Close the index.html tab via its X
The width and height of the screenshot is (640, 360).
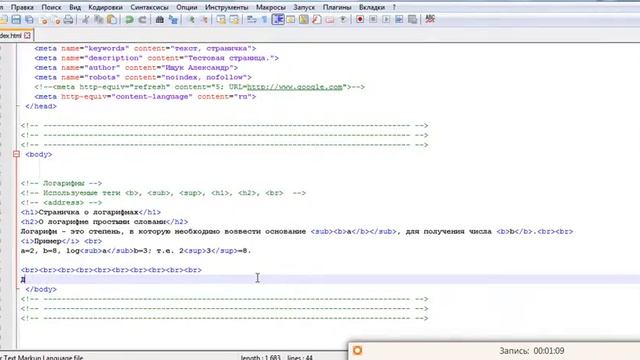tap(27, 36)
